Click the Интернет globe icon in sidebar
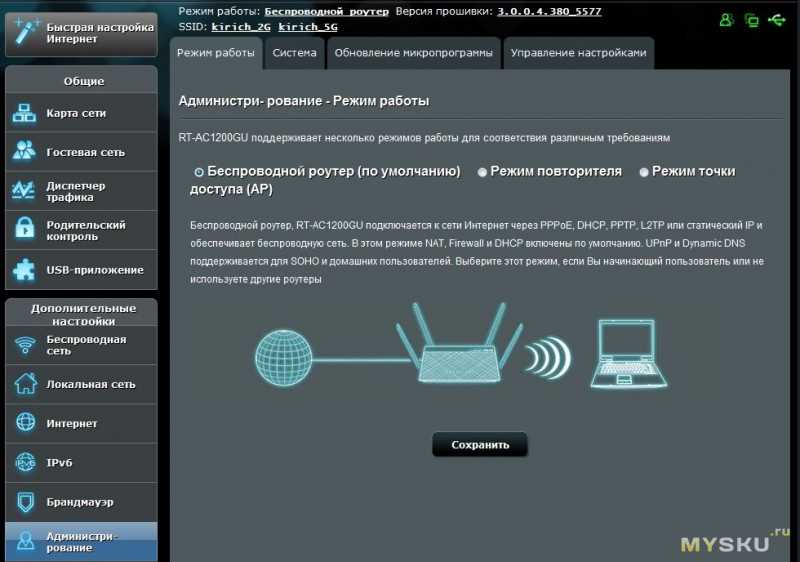The width and height of the screenshot is (800, 562). tap(25, 423)
